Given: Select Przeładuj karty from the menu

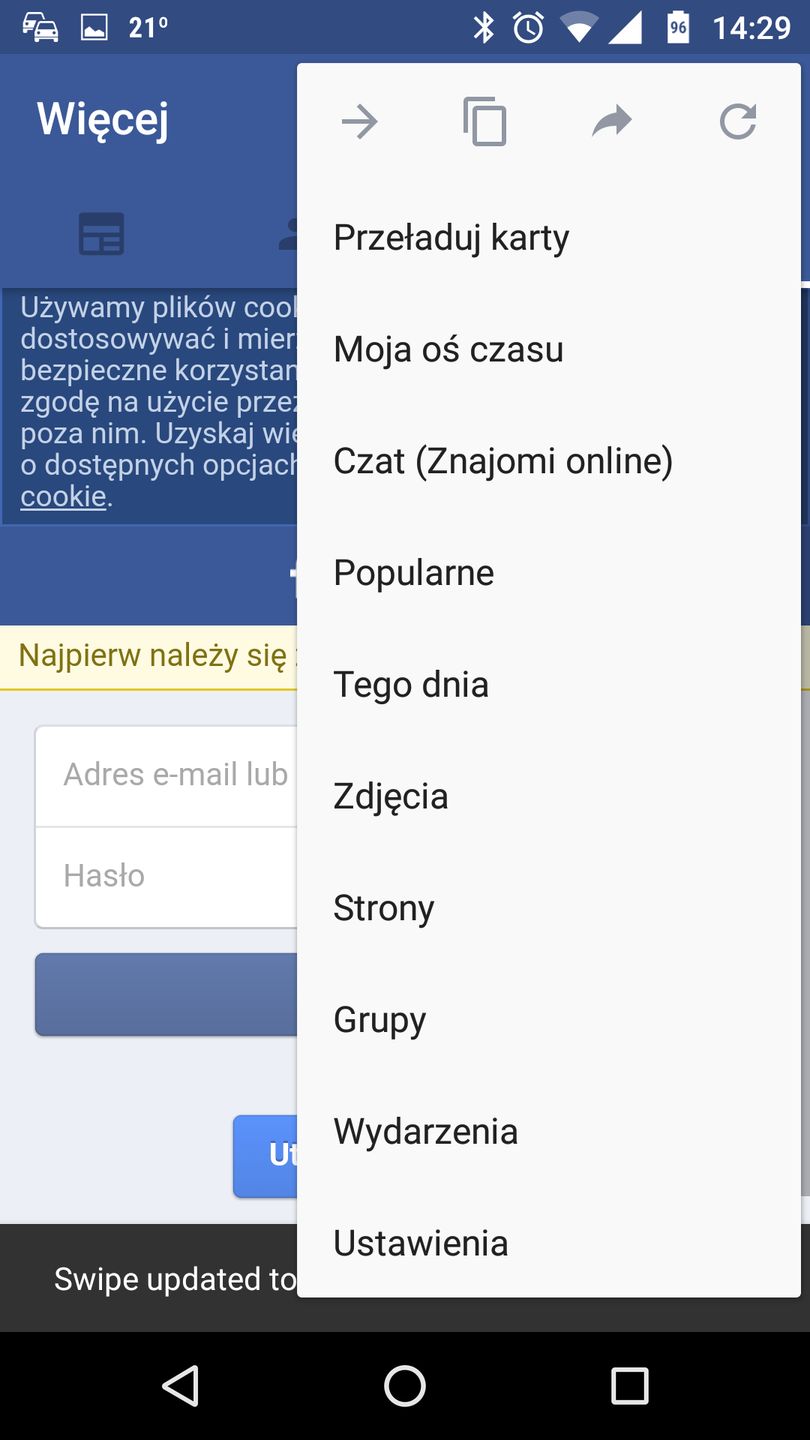Looking at the screenshot, I should (x=451, y=237).
